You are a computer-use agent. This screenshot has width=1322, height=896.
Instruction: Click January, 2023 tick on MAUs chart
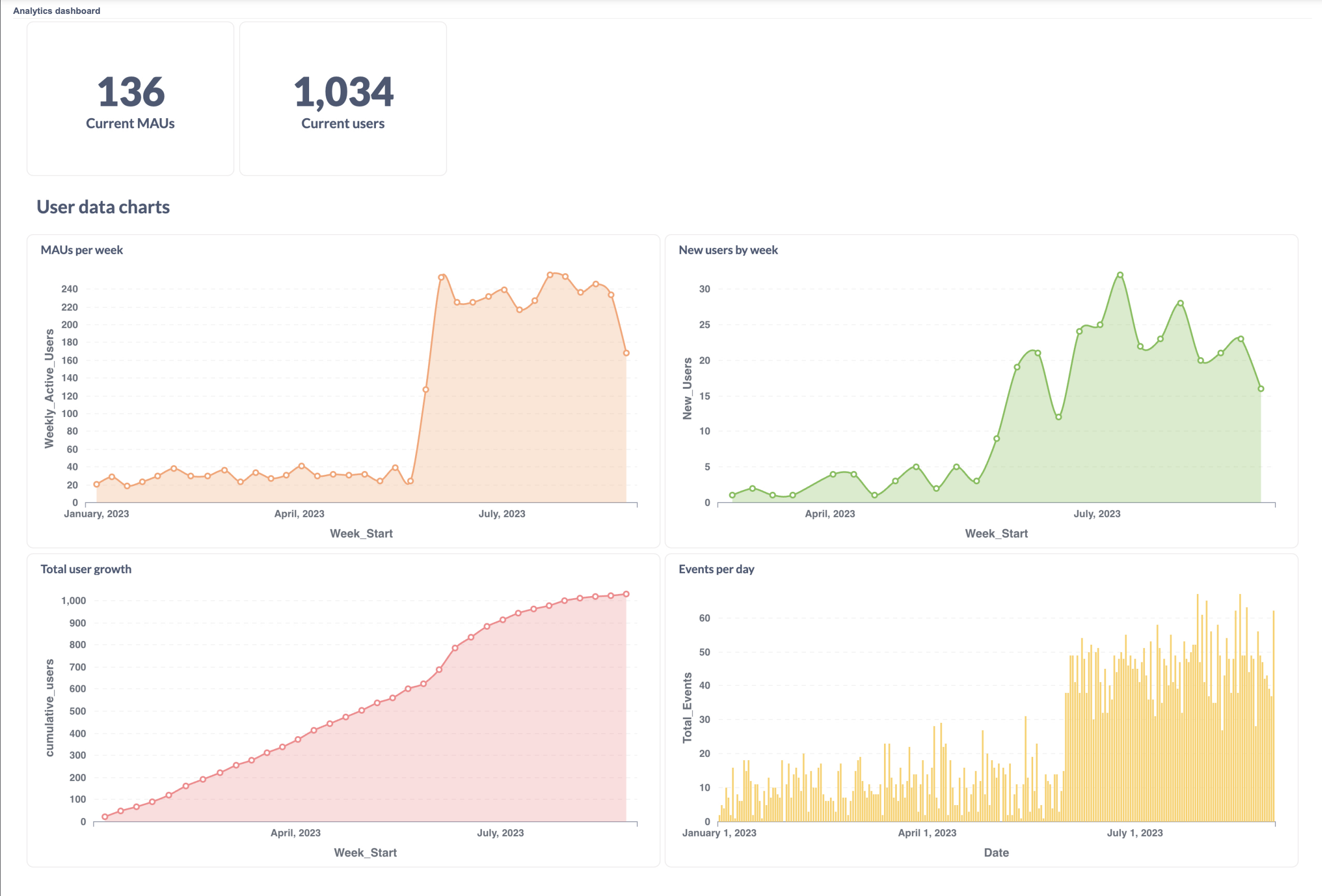96,514
